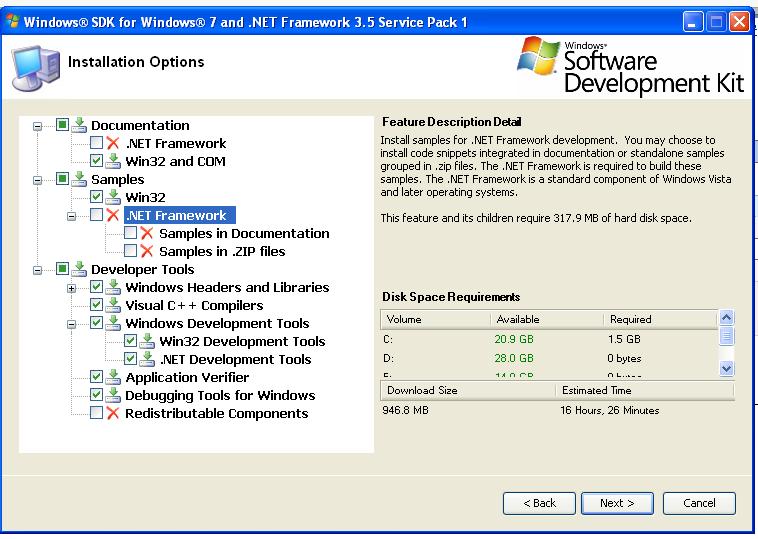This screenshot has width=758, height=539.
Task: Check the Samples in Documentation checkbox
Action: click(130, 233)
